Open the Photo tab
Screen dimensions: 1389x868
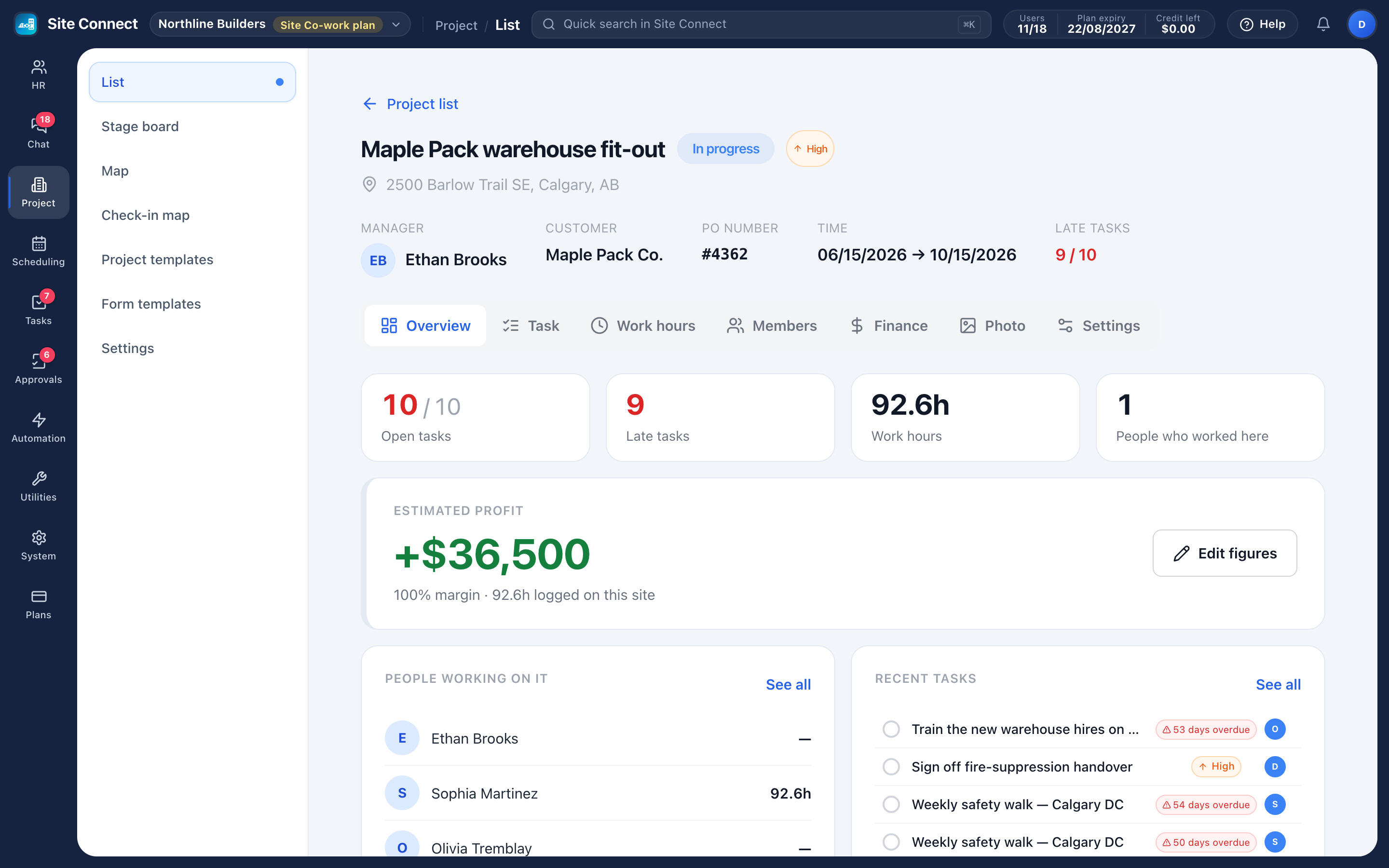(993, 325)
